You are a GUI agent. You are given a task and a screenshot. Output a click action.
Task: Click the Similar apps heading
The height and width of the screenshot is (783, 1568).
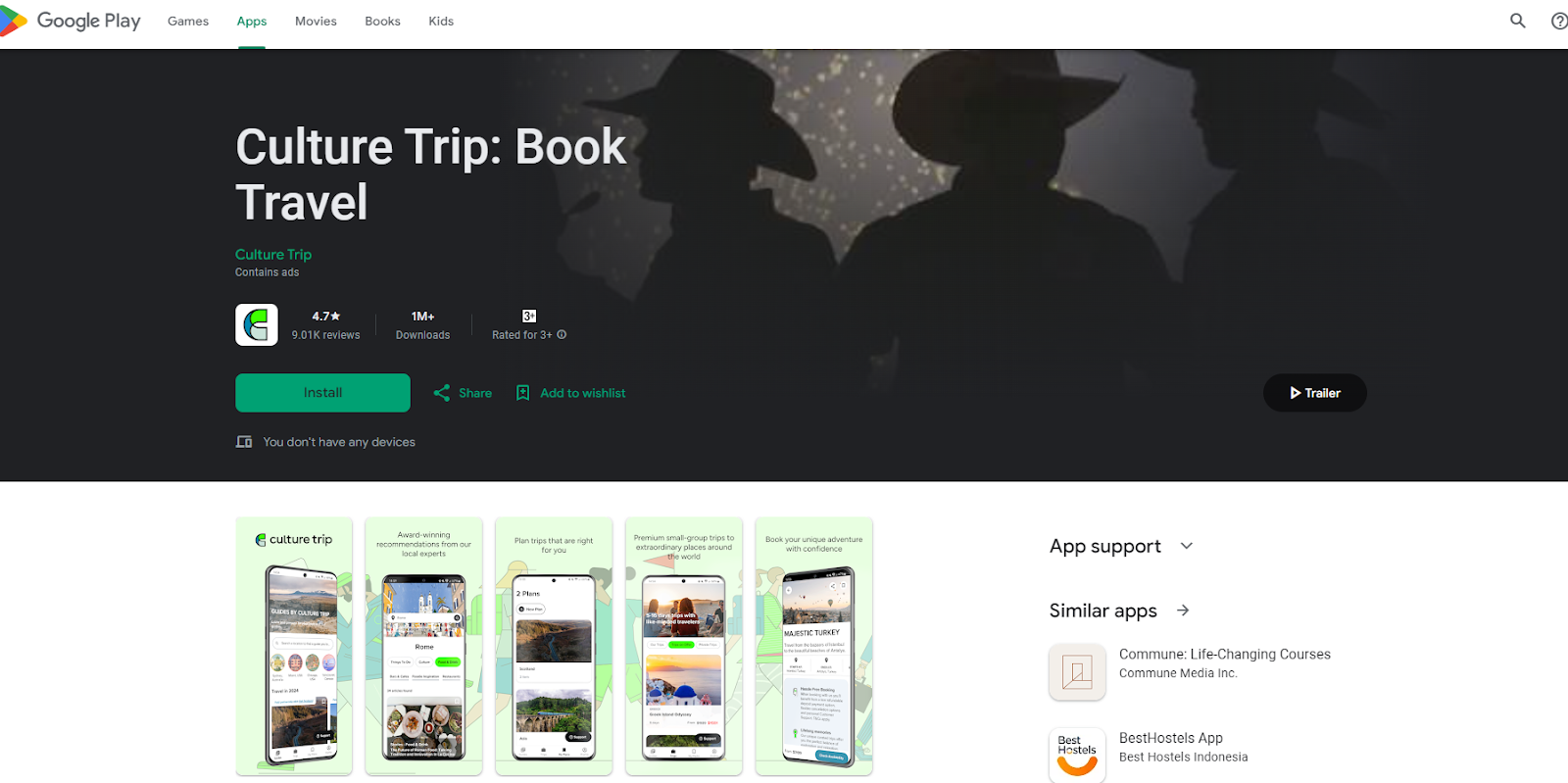[1103, 611]
